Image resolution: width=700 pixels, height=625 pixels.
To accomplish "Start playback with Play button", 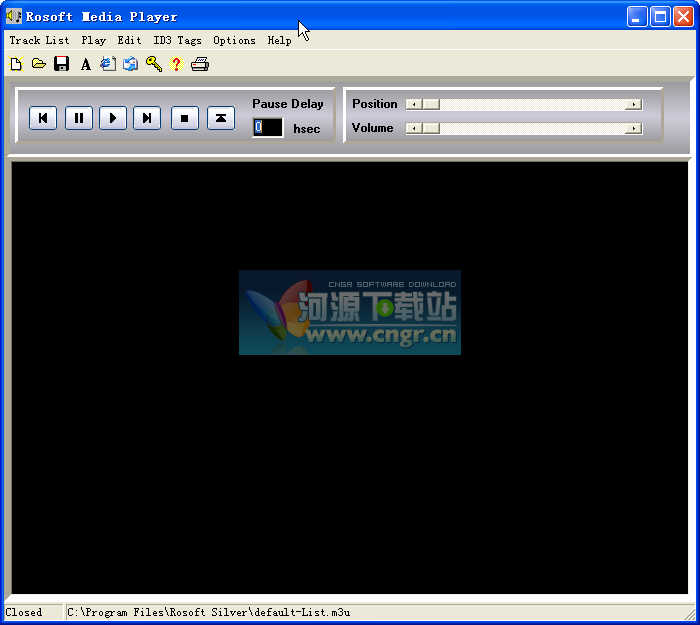I will tap(112, 118).
